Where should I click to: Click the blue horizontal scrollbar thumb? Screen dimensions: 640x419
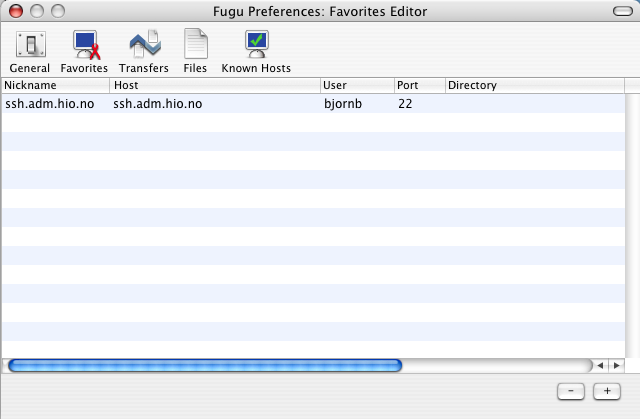205,366
